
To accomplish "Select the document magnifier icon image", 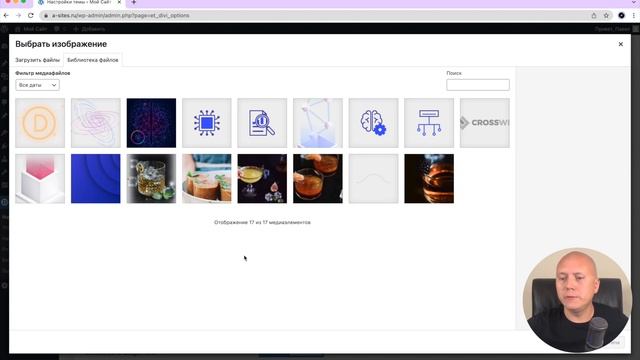I will (x=262, y=123).
